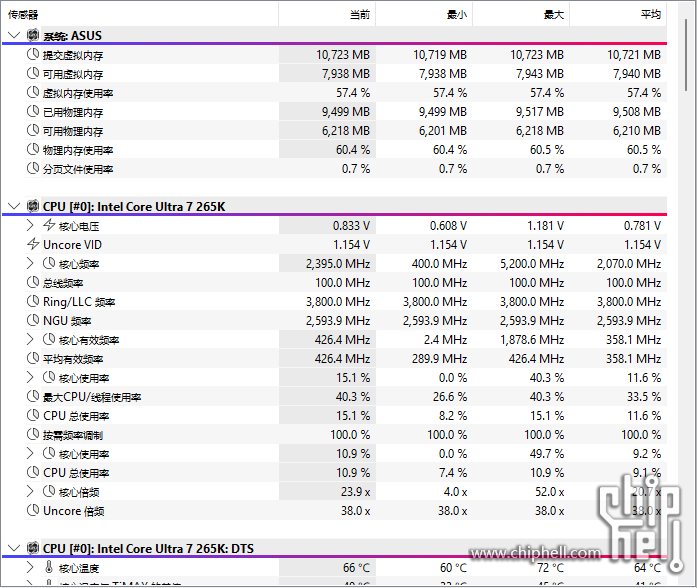This screenshot has height=588, width=697.
Task: Expand 核心使用率 row showing 10.9 %
Action: (x=30, y=453)
